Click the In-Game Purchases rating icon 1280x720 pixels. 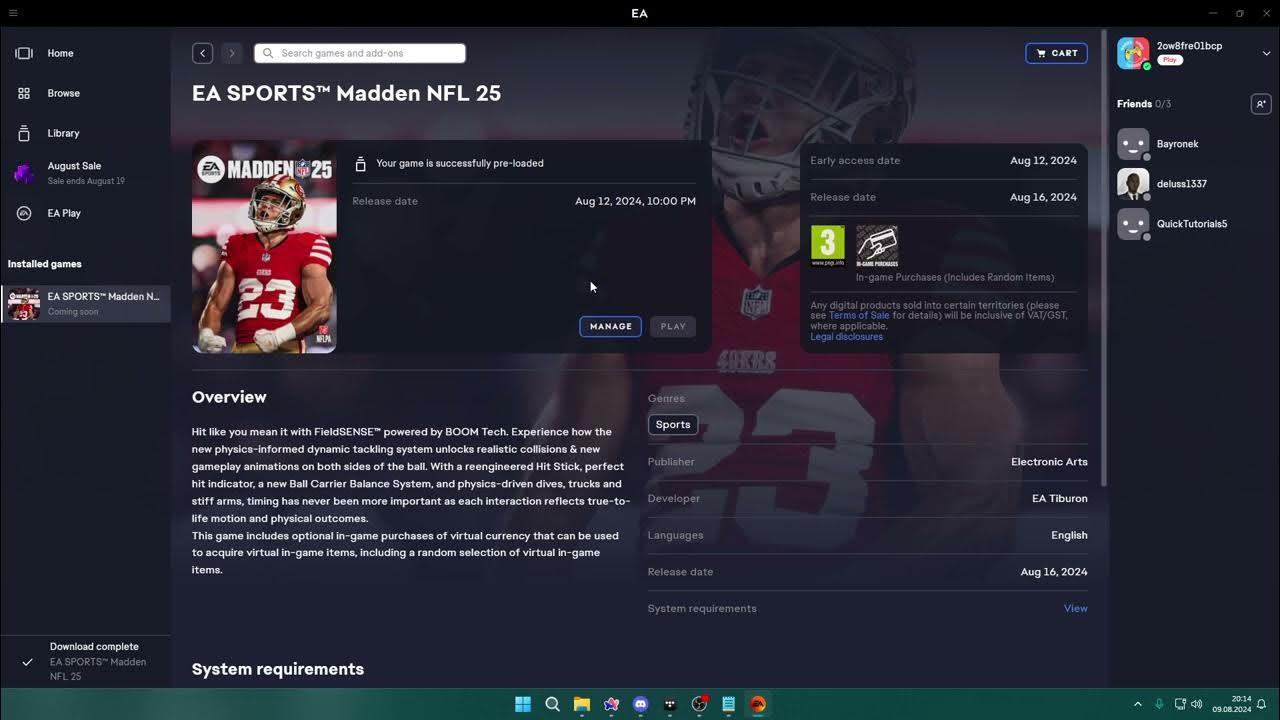pos(877,246)
